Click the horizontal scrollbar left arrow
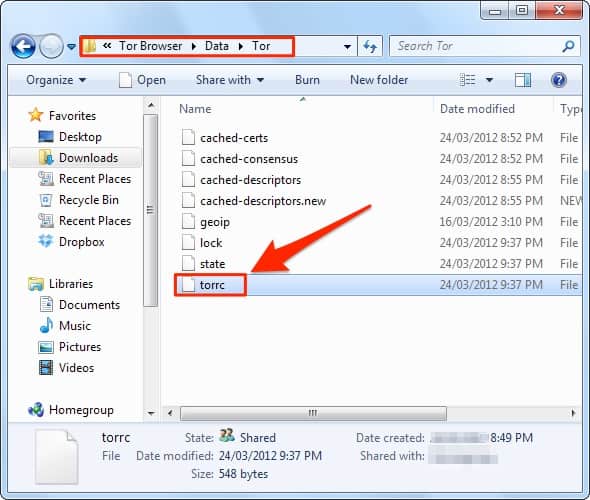Viewport: 590px width, 500px height. (170, 413)
